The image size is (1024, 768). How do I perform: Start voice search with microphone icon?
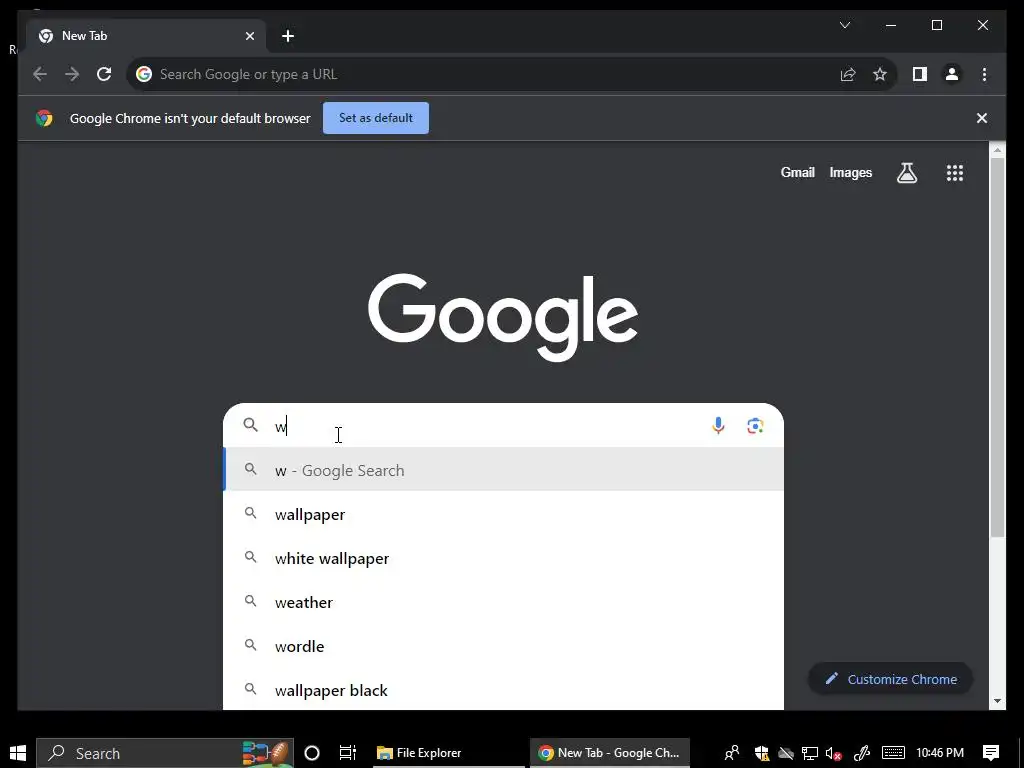(x=718, y=426)
